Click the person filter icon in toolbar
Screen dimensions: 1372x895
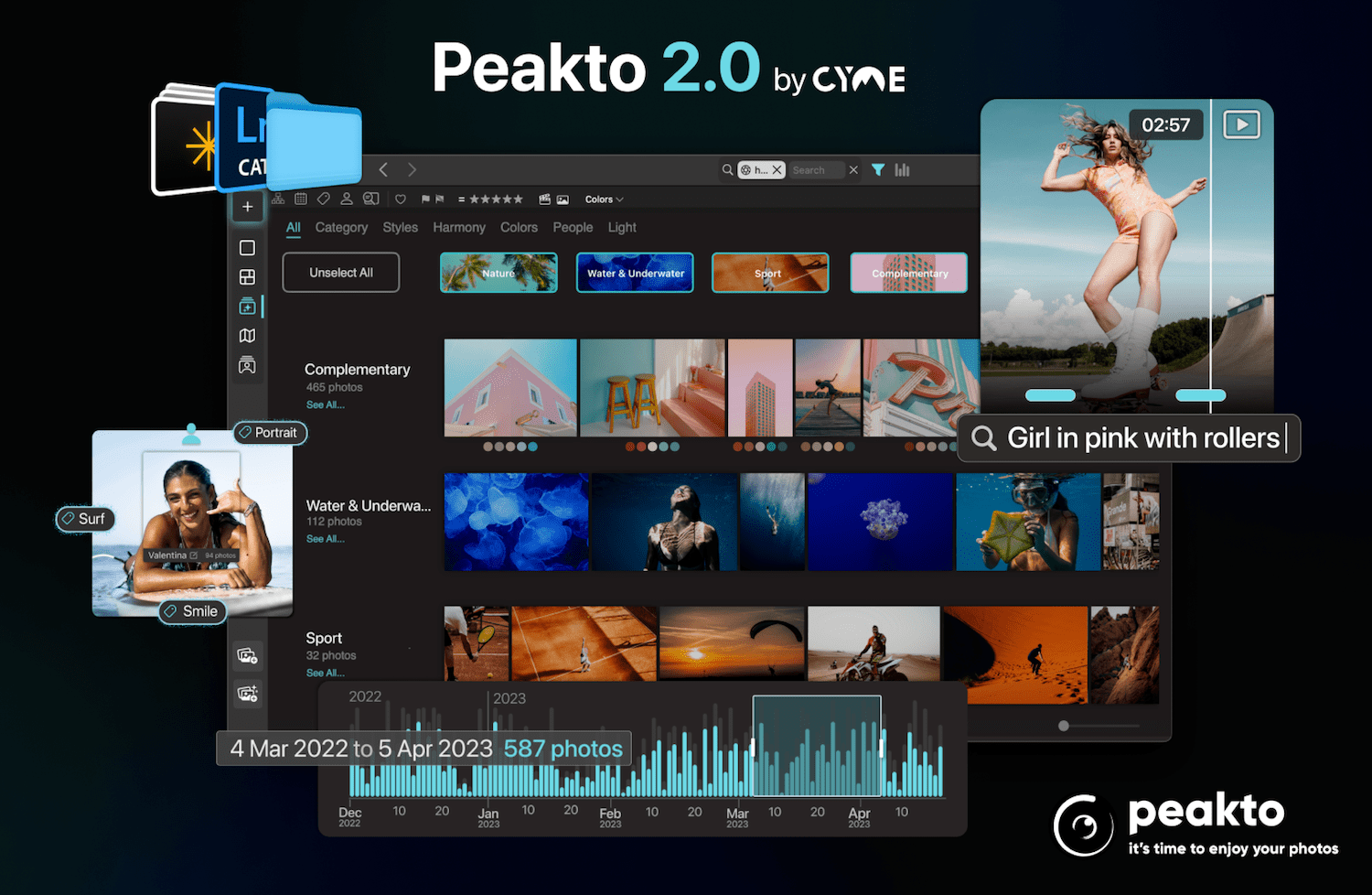(x=347, y=199)
